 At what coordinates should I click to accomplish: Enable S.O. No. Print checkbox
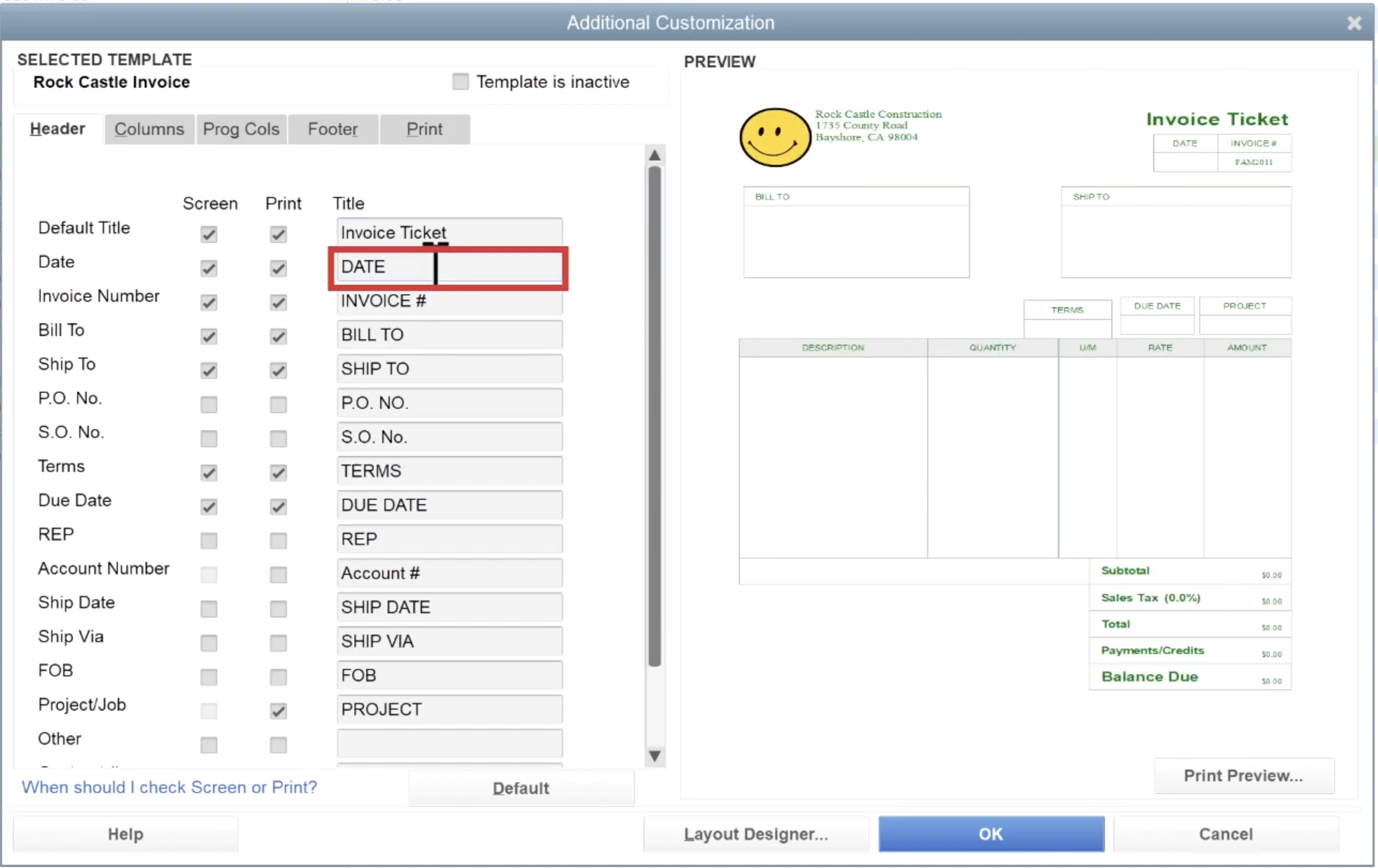coord(278,438)
